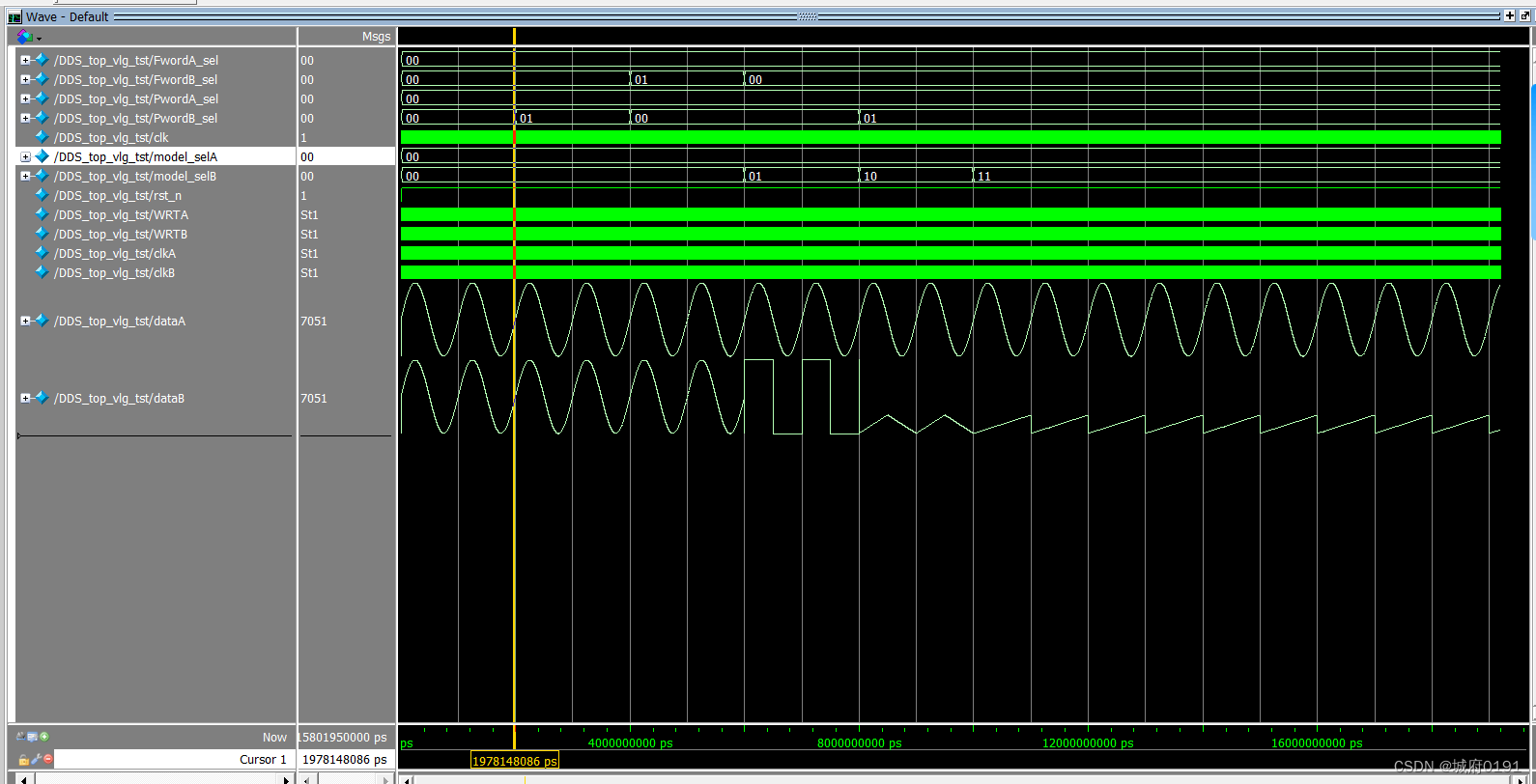
Task: Click names pane scrollbar right arrow
Action: (x=286, y=779)
